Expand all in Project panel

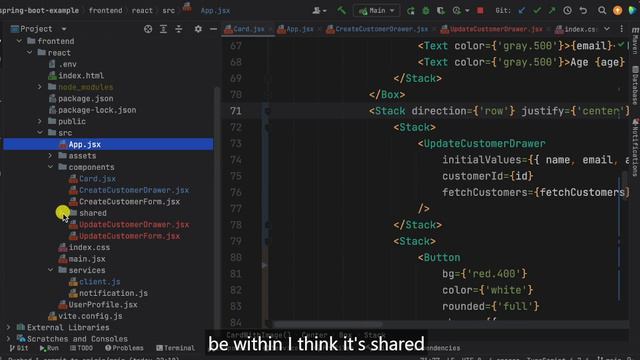click(163, 29)
